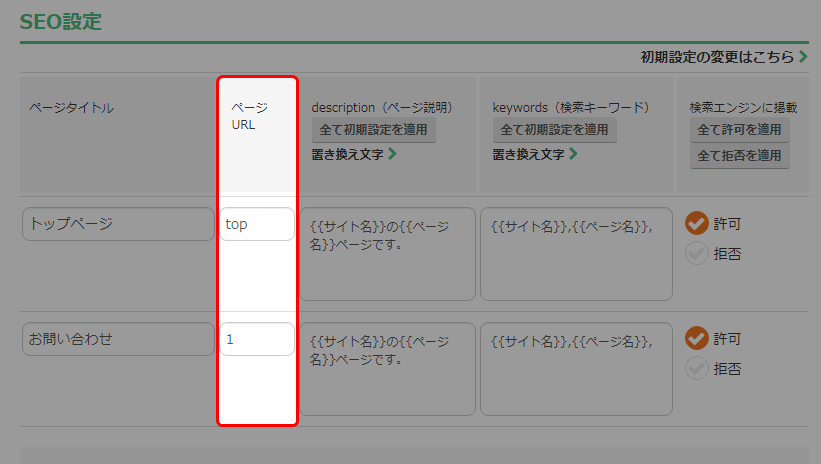
Task: Apply 全て初期設定を適用 under description column
Action: click(373, 130)
